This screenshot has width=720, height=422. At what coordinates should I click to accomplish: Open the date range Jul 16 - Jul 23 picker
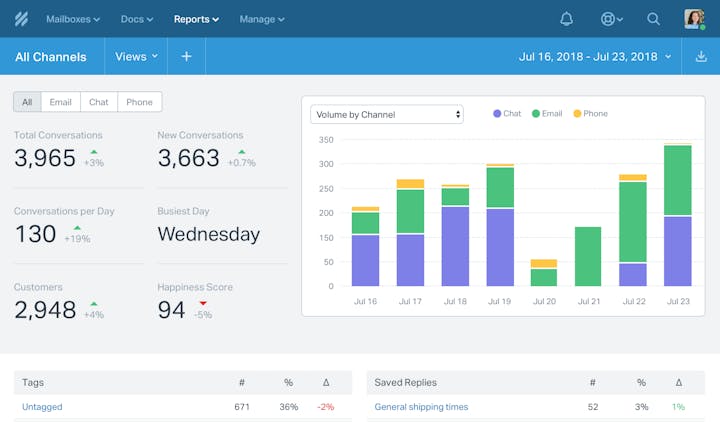(x=595, y=57)
